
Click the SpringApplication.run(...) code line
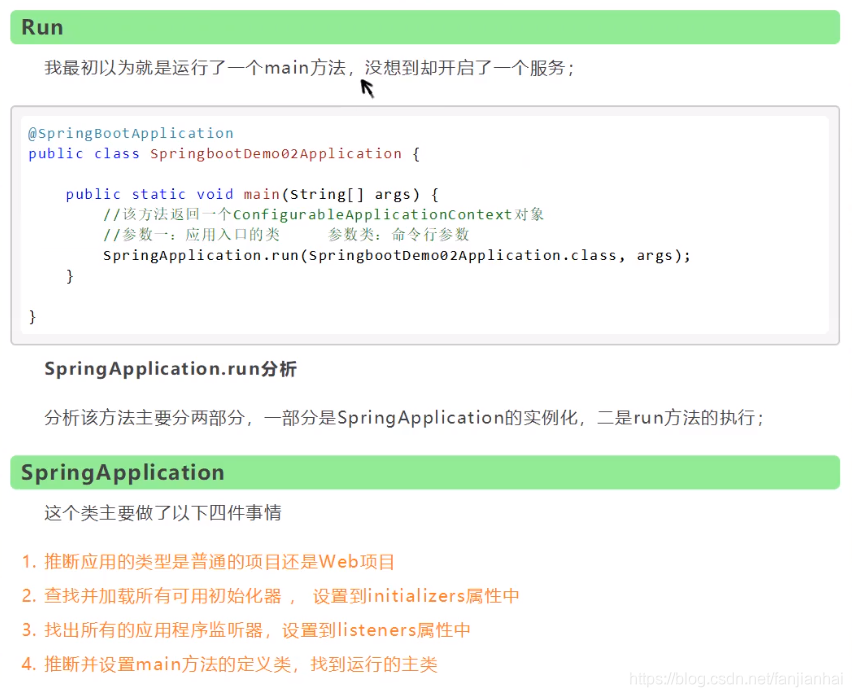coord(397,255)
